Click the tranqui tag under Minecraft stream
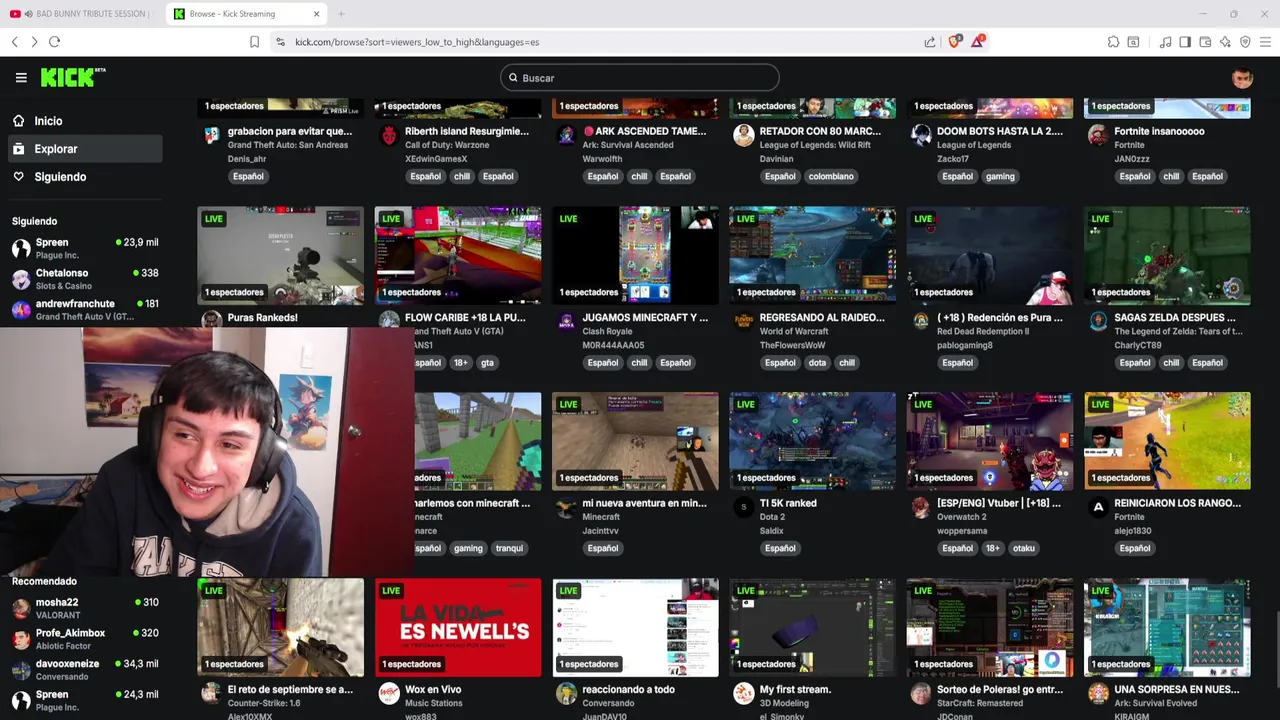The height and width of the screenshot is (720, 1280). point(509,549)
